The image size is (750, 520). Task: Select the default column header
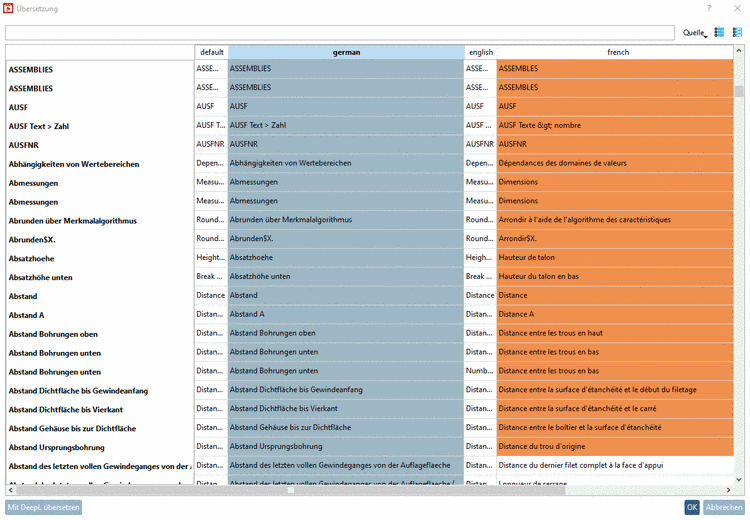pos(211,52)
